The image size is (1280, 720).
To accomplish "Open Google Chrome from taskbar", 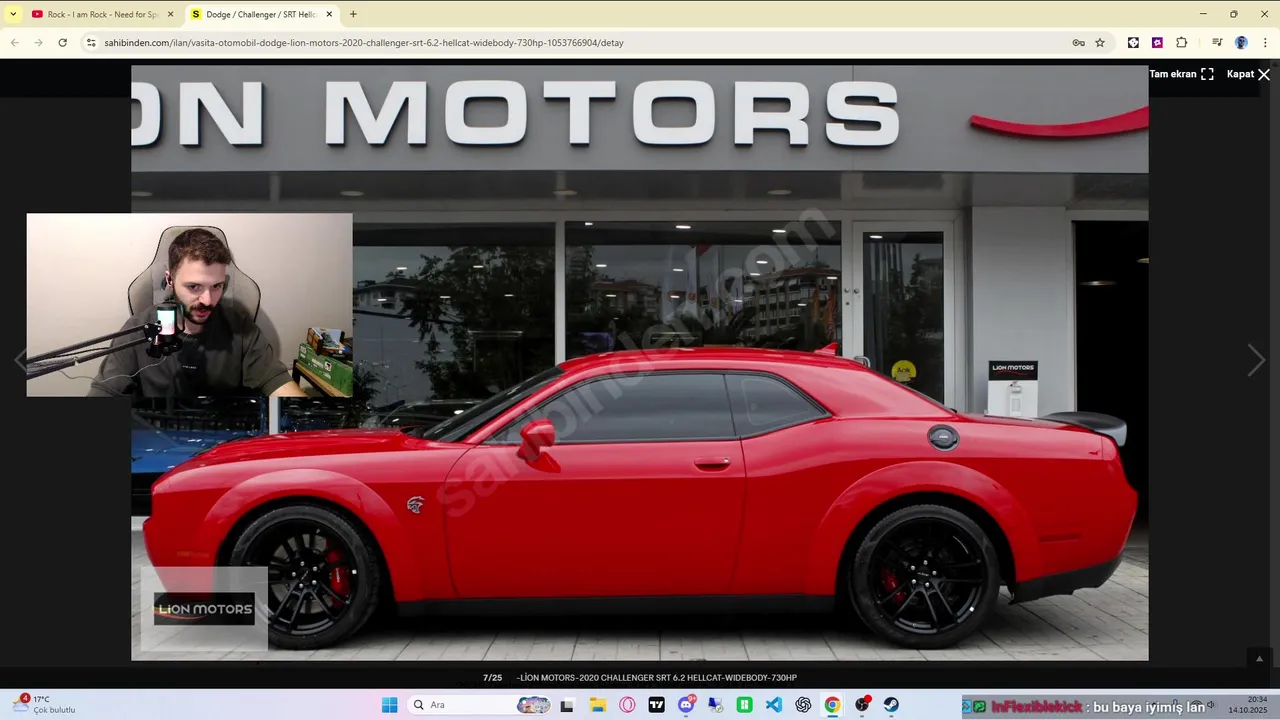I will point(832,705).
